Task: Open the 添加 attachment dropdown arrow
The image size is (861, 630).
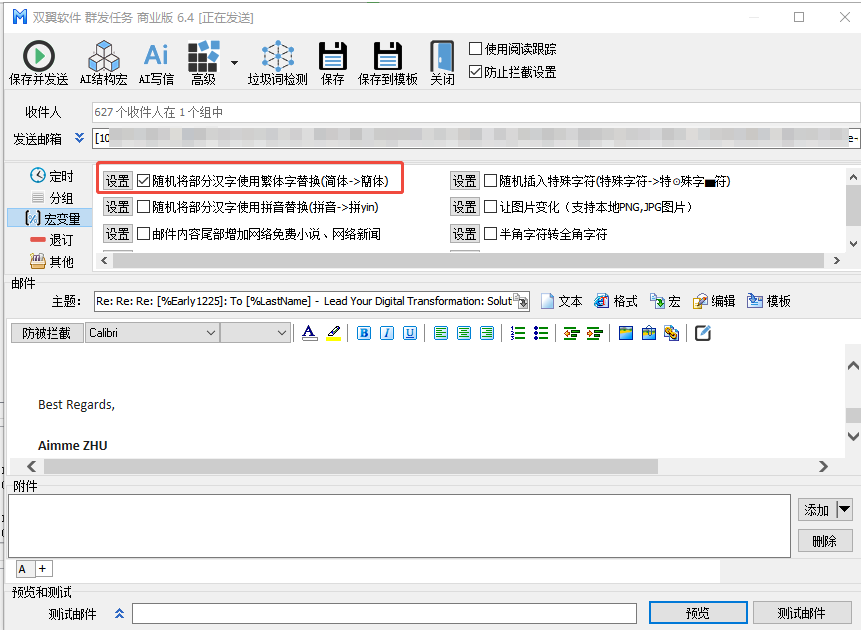Action: (844, 509)
